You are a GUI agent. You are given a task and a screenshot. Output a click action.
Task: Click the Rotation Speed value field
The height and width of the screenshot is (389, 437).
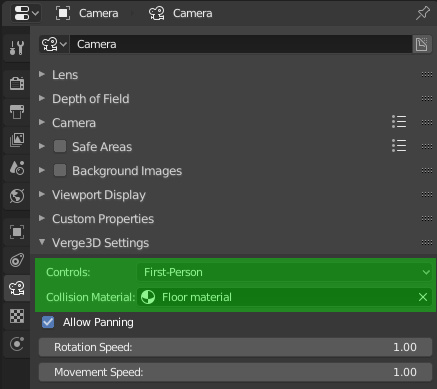[235, 347]
